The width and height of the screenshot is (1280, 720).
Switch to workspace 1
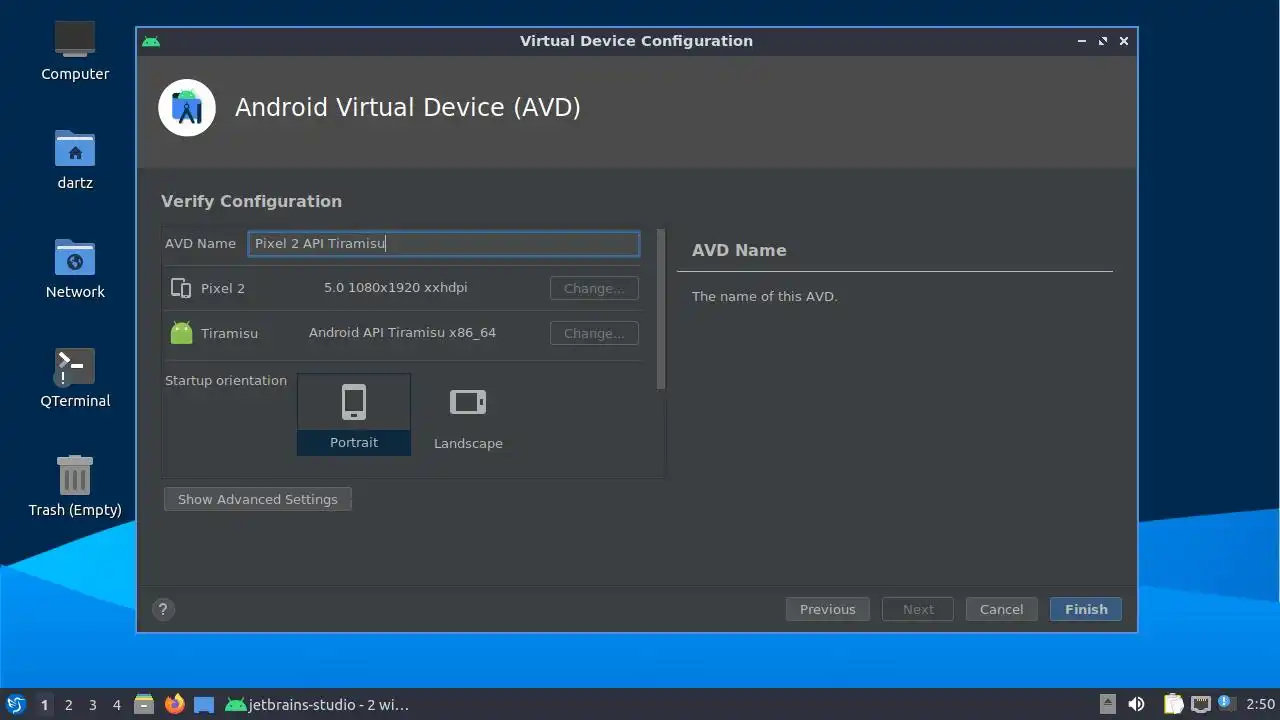tap(44, 705)
